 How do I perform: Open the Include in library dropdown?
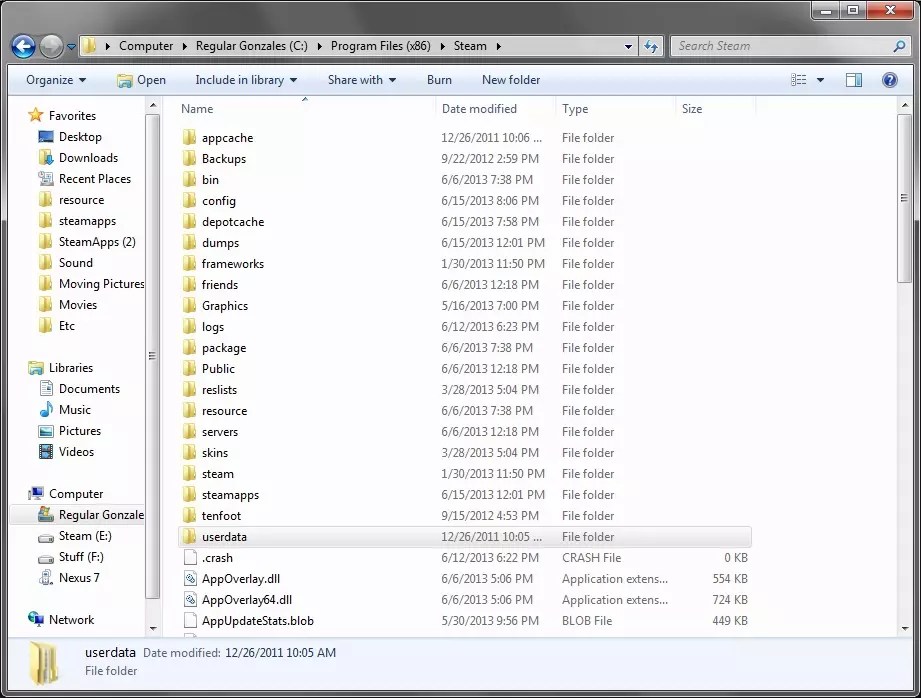click(244, 80)
